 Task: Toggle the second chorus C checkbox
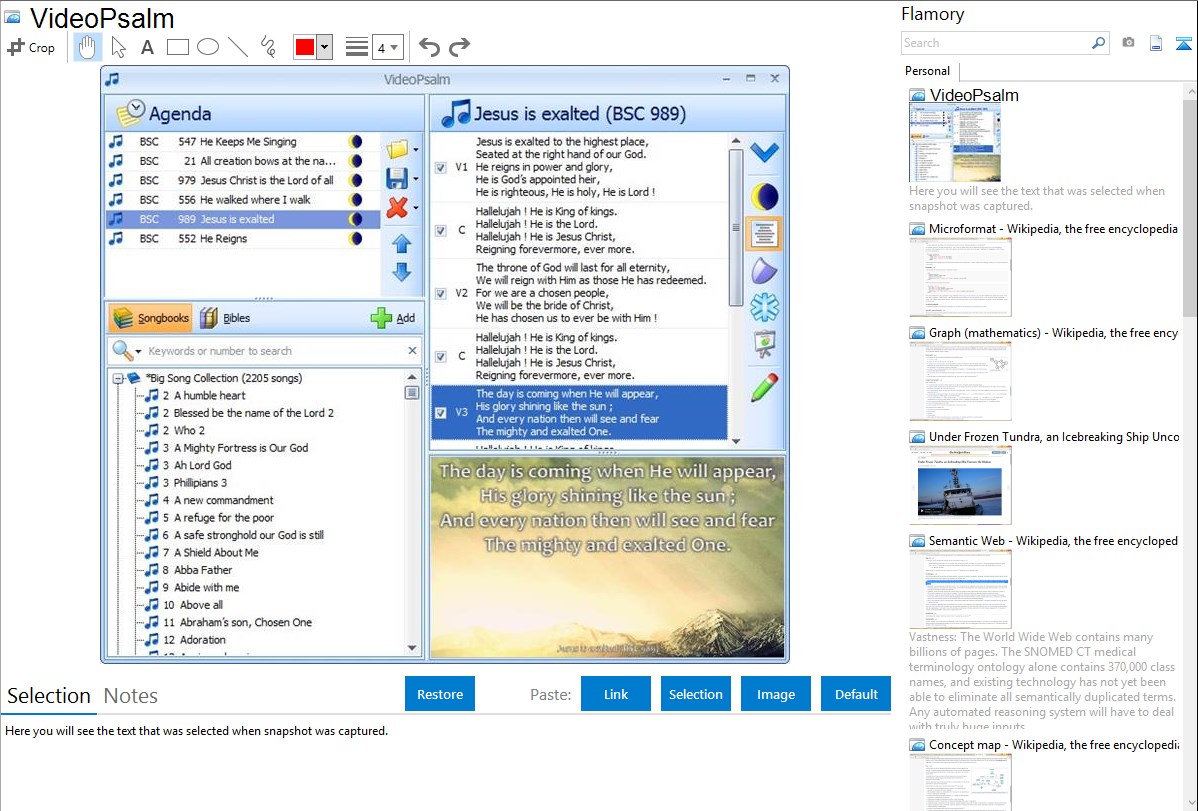(441, 356)
